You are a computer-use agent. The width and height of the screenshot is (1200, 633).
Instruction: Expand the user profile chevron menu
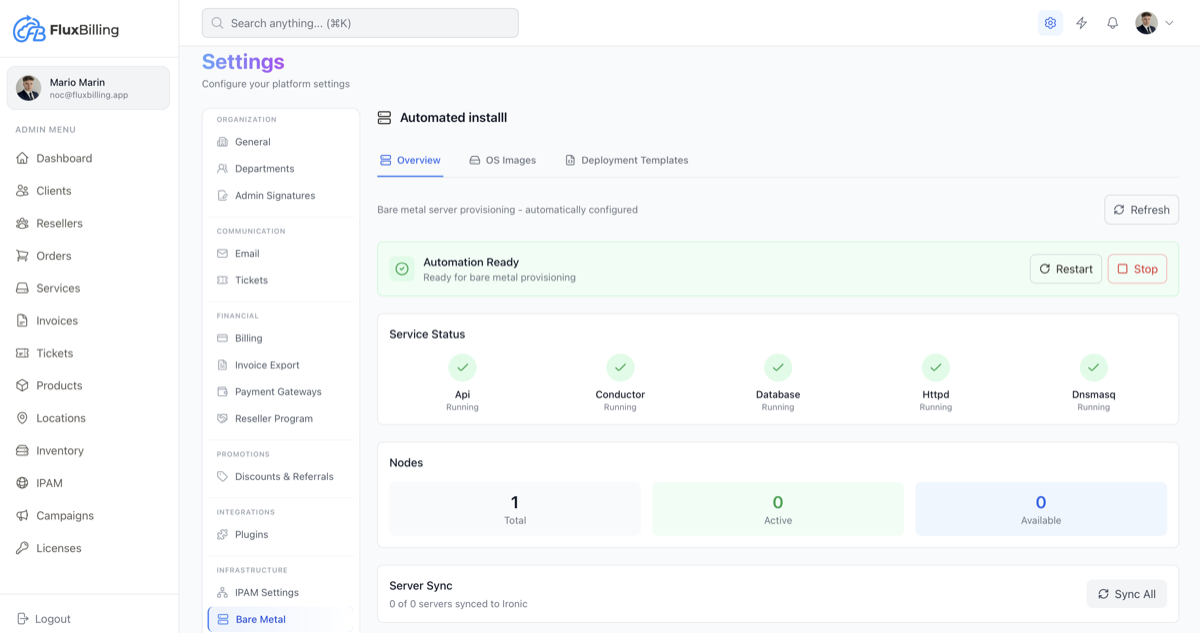(1168, 22)
